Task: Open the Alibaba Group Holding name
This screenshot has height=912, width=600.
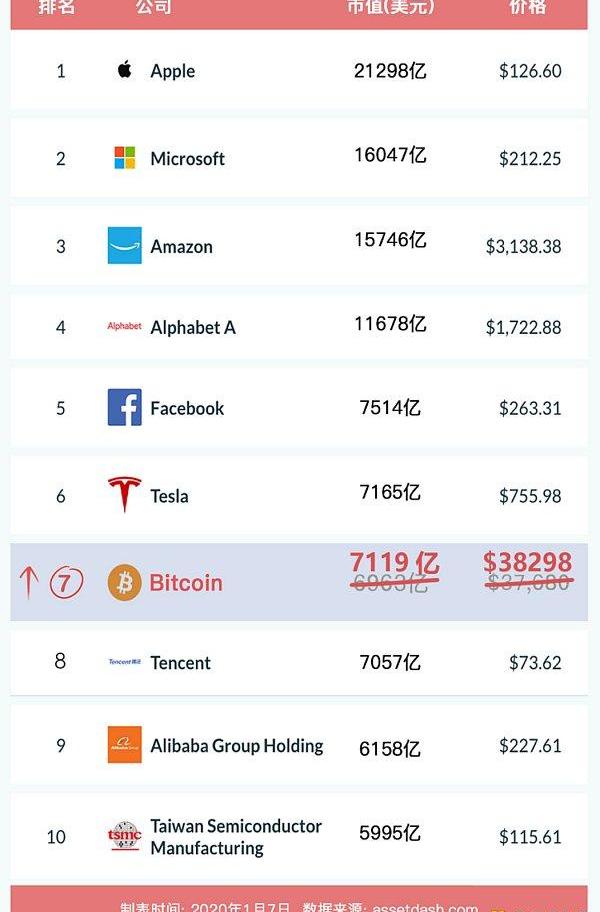Action: [x=236, y=746]
